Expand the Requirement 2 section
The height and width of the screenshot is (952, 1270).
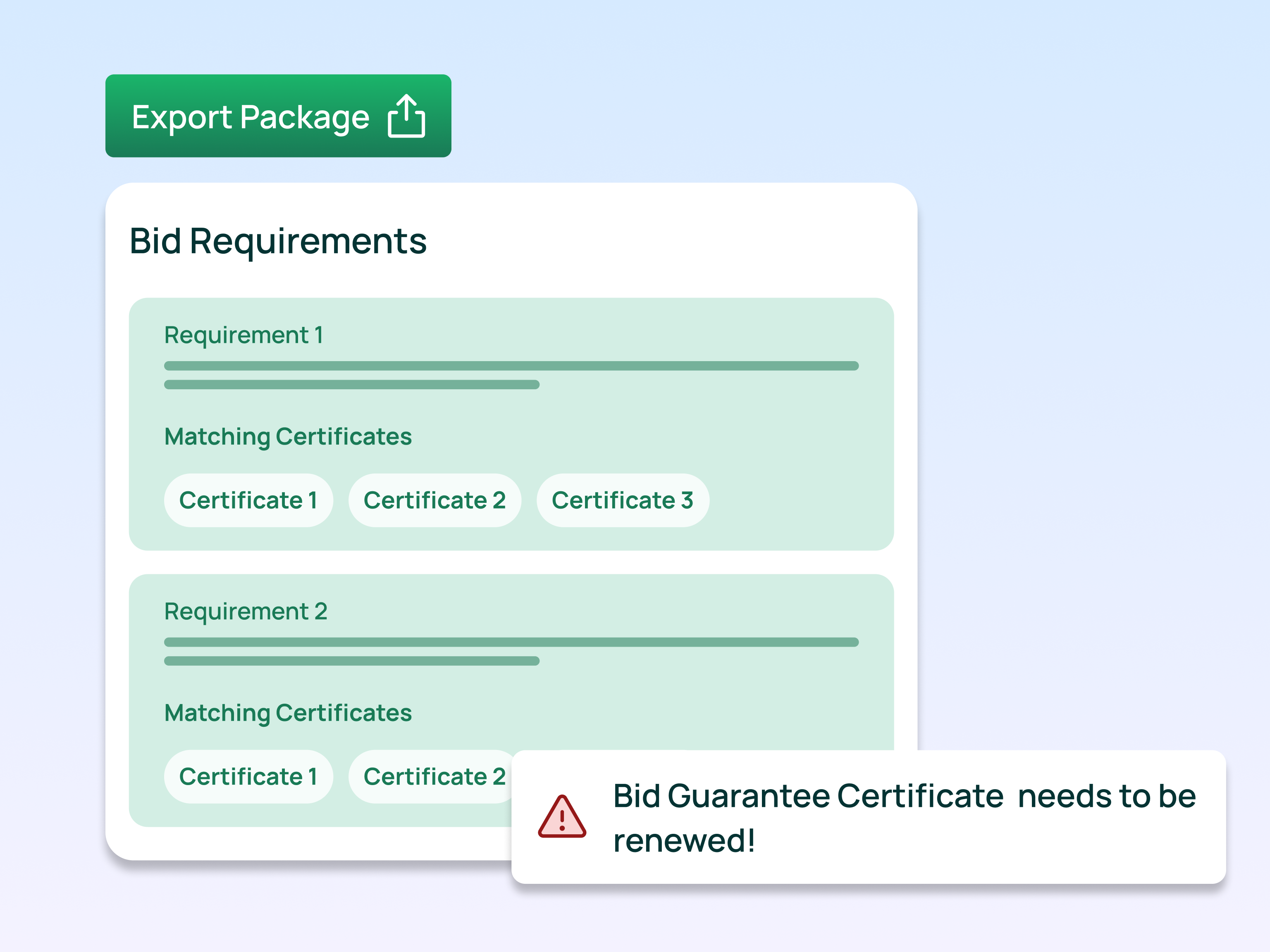(245, 611)
